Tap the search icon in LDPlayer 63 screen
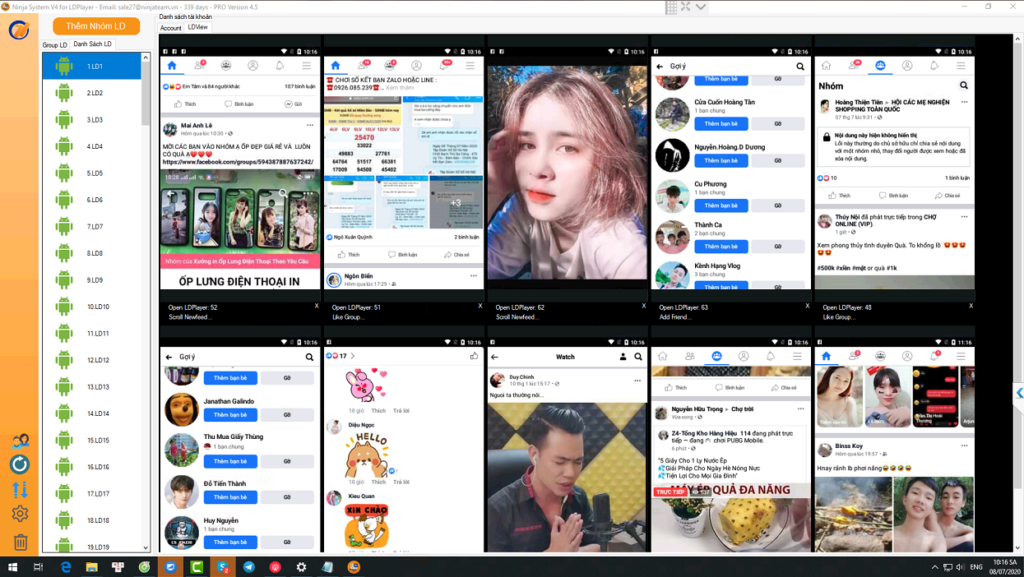Screen dimensions: 1024x577 pyautogui.click(x=800, y=67)
